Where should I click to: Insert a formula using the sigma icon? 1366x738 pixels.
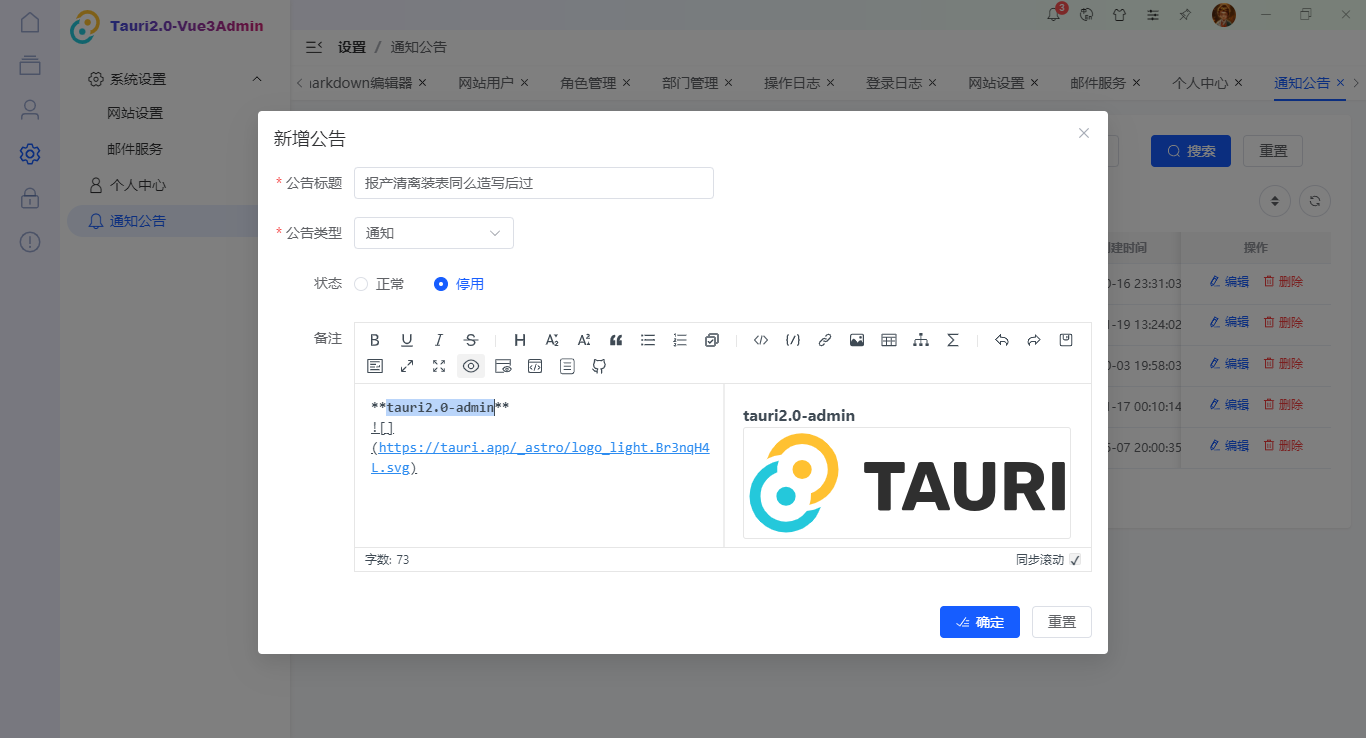(x=953, y=340)
